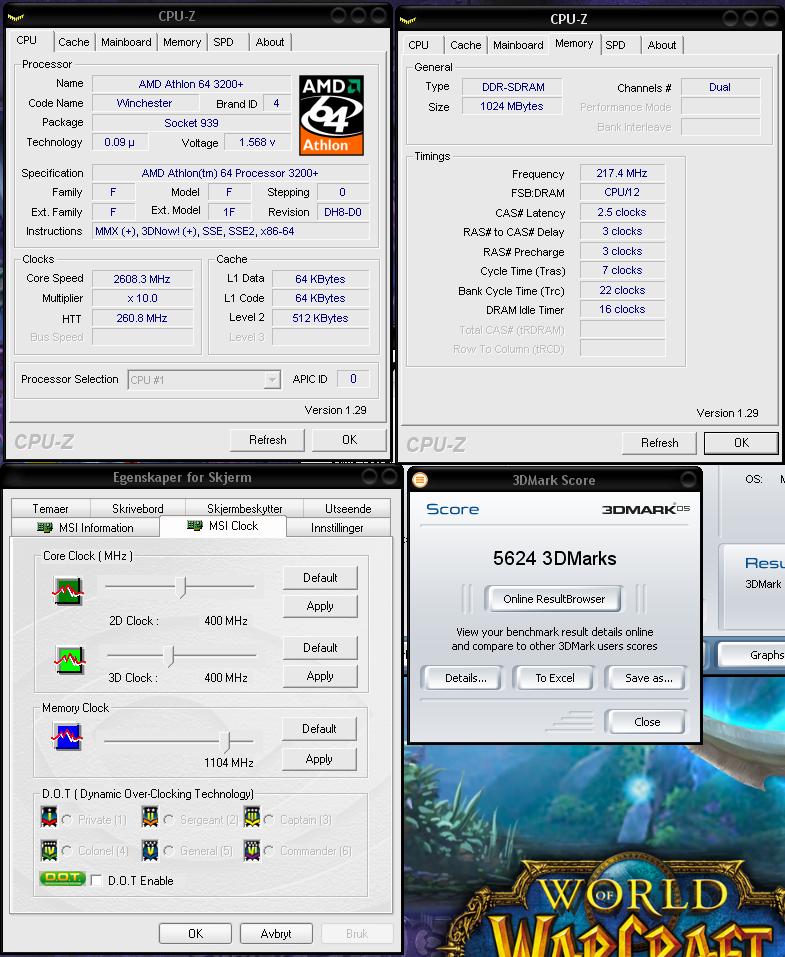Click the 3DMark Score window orange icon
This screenshot has width=785, height=957.
[419, 480]
